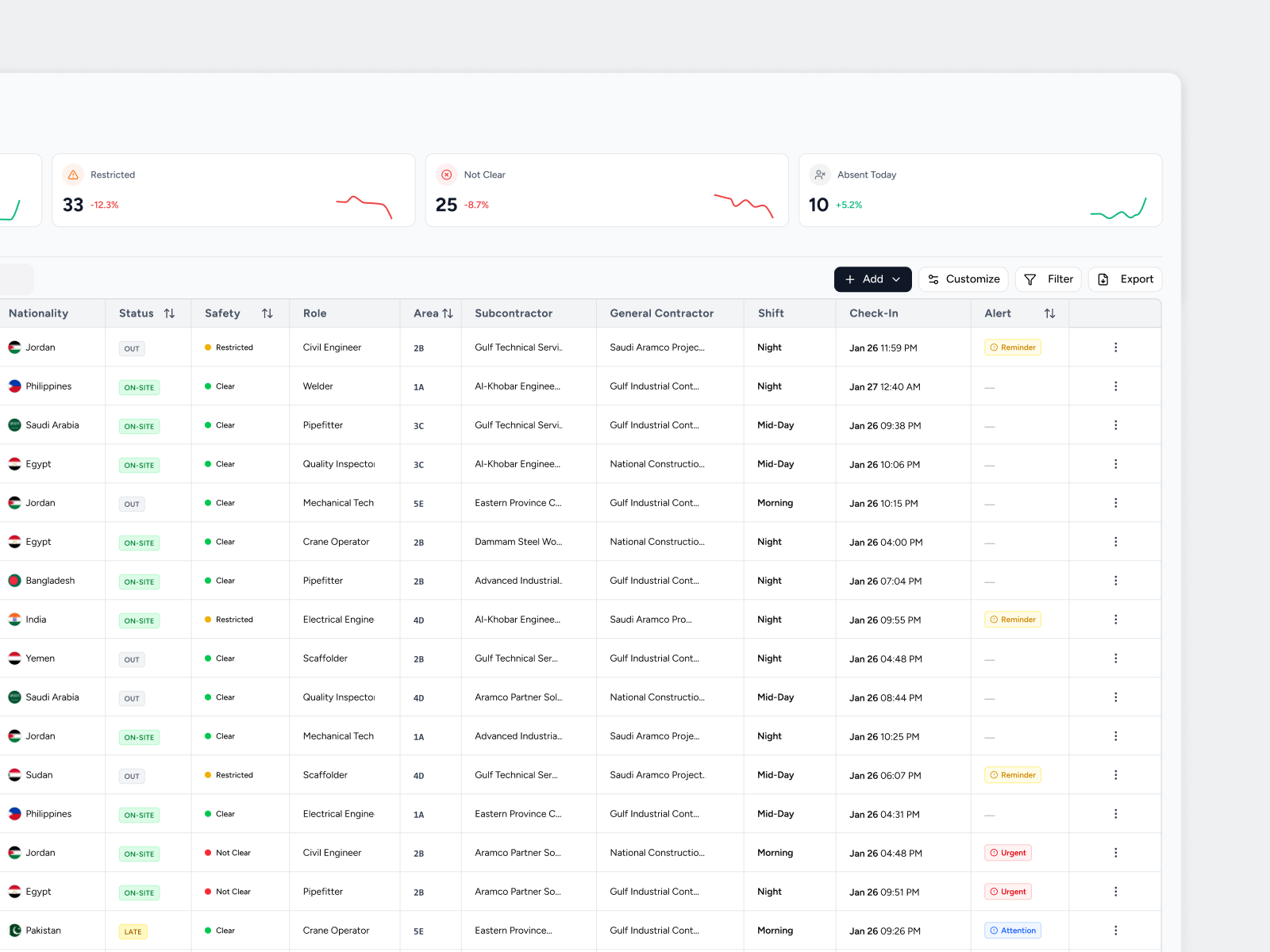Open the actions menu on Sudan scaffolder row

[1115, 774]
